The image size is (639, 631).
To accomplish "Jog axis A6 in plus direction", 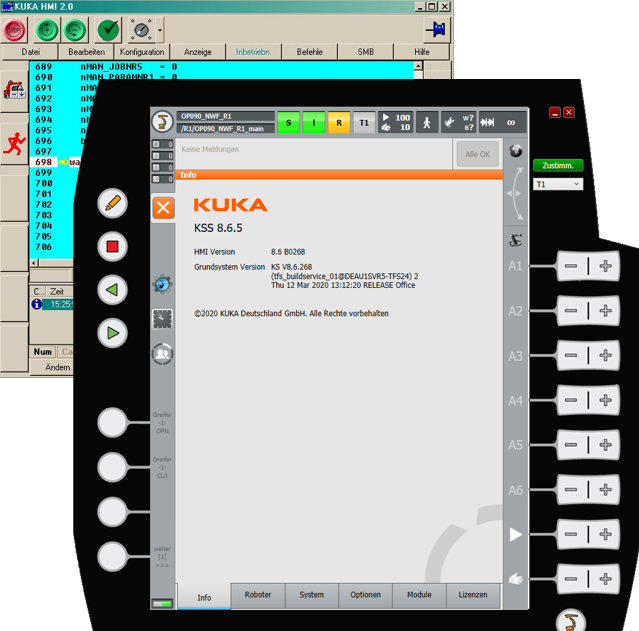I will (x=606, y=489).
